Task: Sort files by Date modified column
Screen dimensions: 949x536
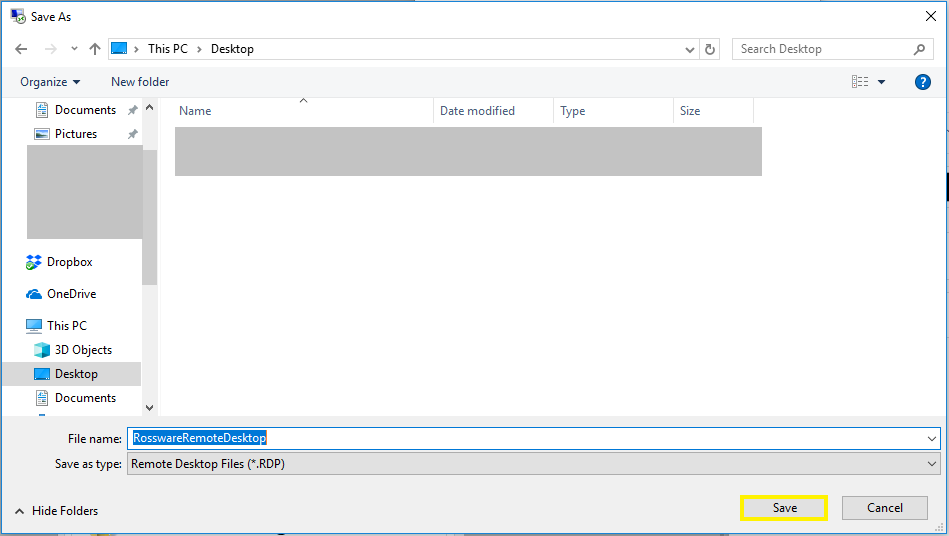Action: [478, 111]
